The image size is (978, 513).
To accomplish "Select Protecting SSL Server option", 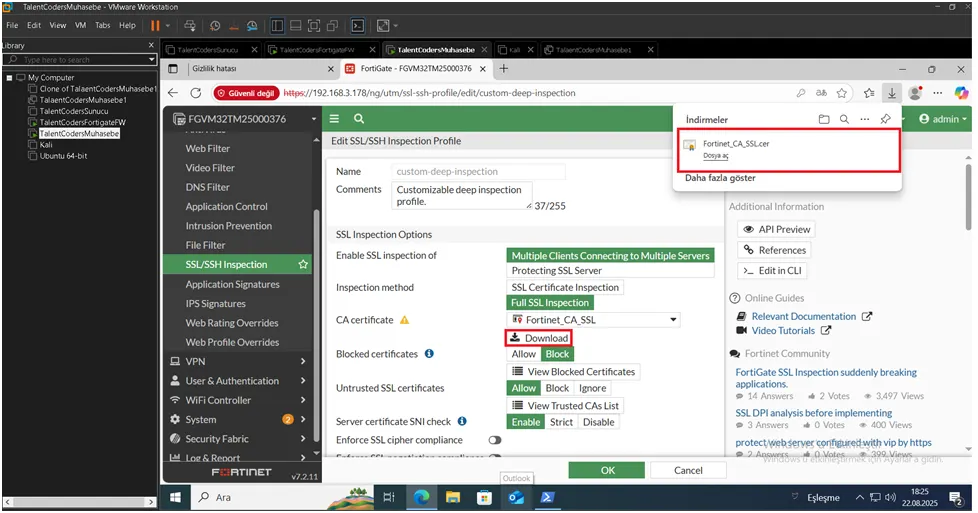I will [x=610, y=271].
